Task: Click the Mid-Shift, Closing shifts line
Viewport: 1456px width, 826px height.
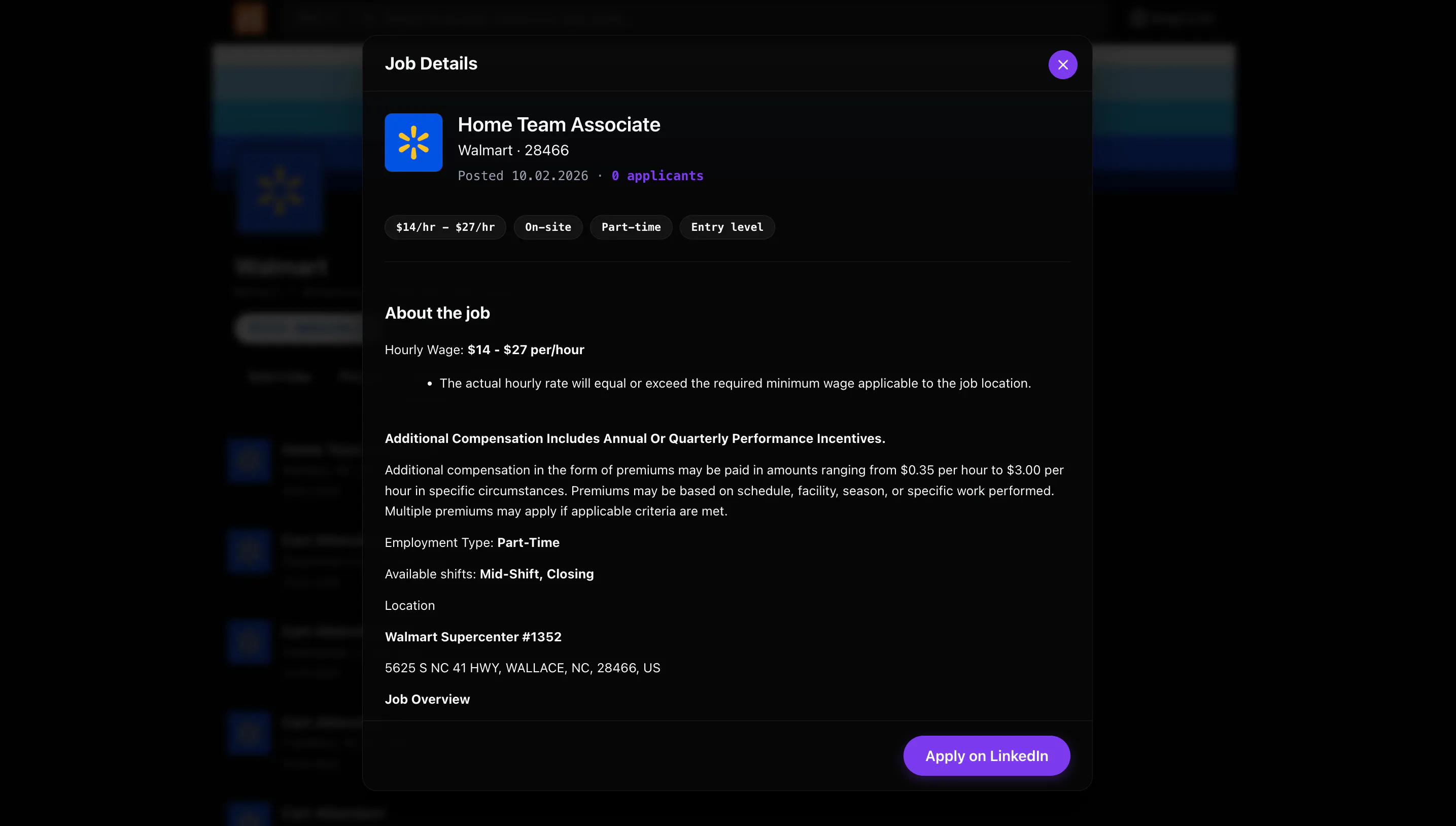Action: tap(489, 574)
